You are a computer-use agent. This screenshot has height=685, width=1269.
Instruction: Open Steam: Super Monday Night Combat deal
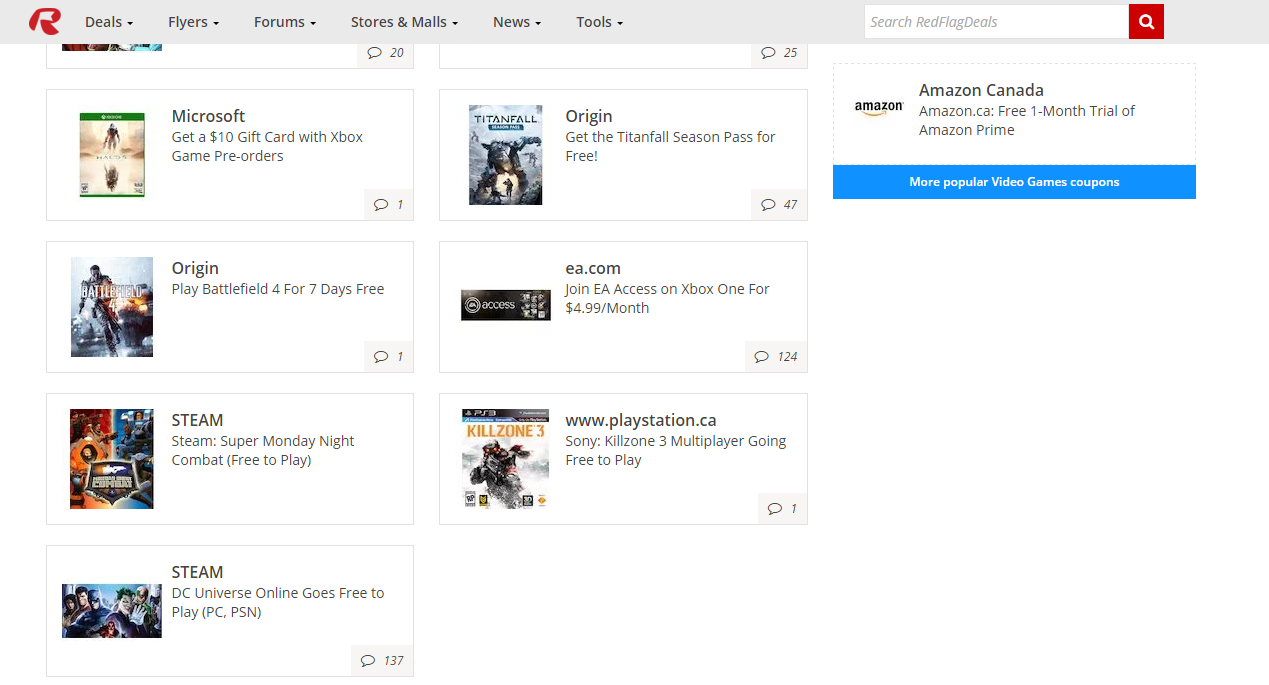click(263, 450)
